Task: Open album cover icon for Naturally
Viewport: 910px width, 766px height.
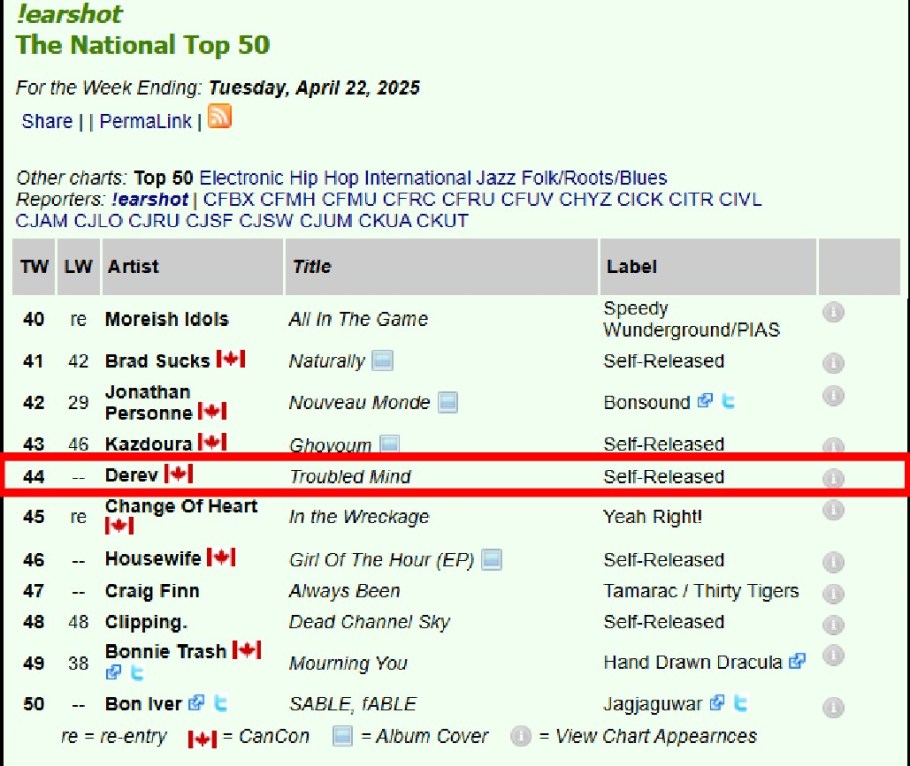Action: [x=382, y=361]
